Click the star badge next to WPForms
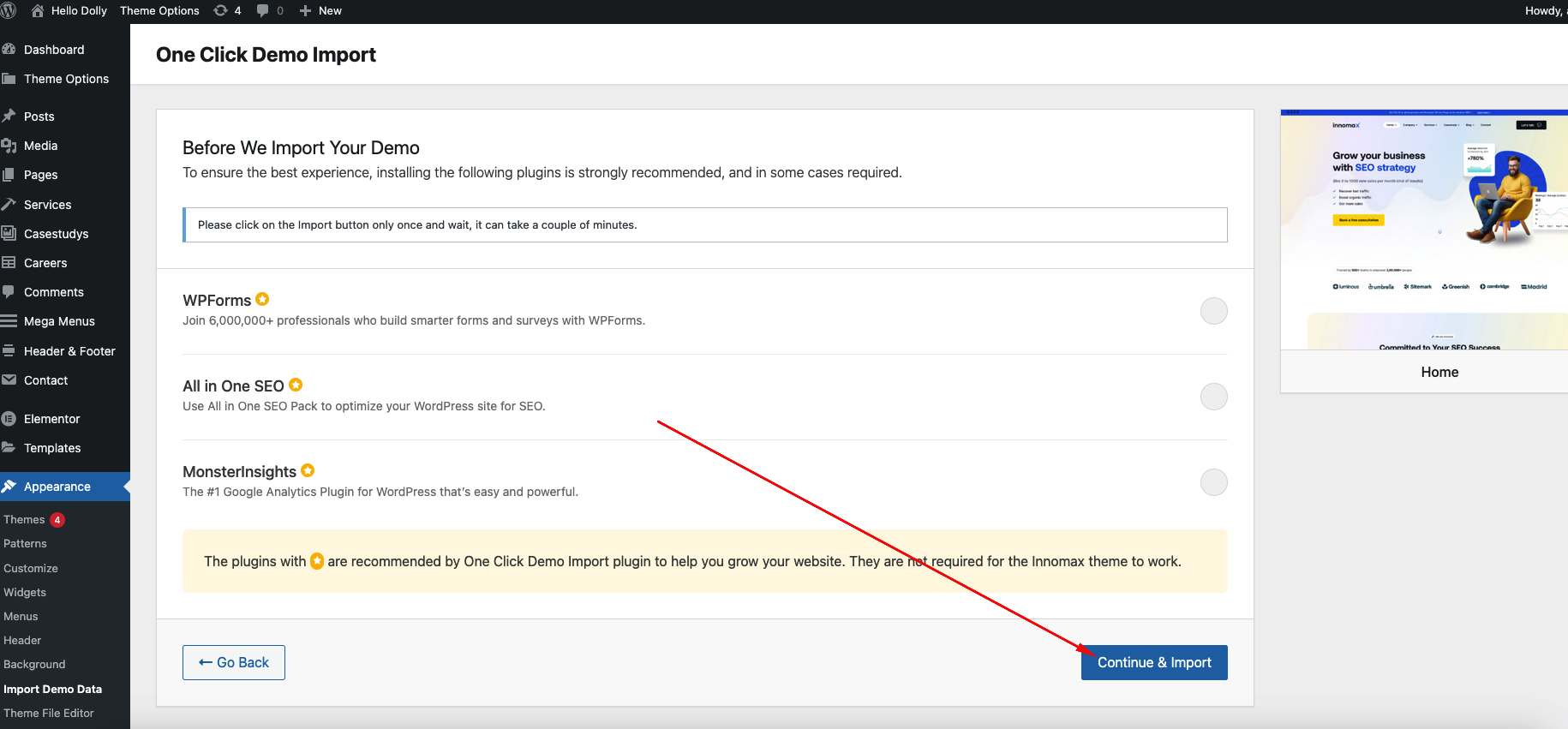 point(262,299)
